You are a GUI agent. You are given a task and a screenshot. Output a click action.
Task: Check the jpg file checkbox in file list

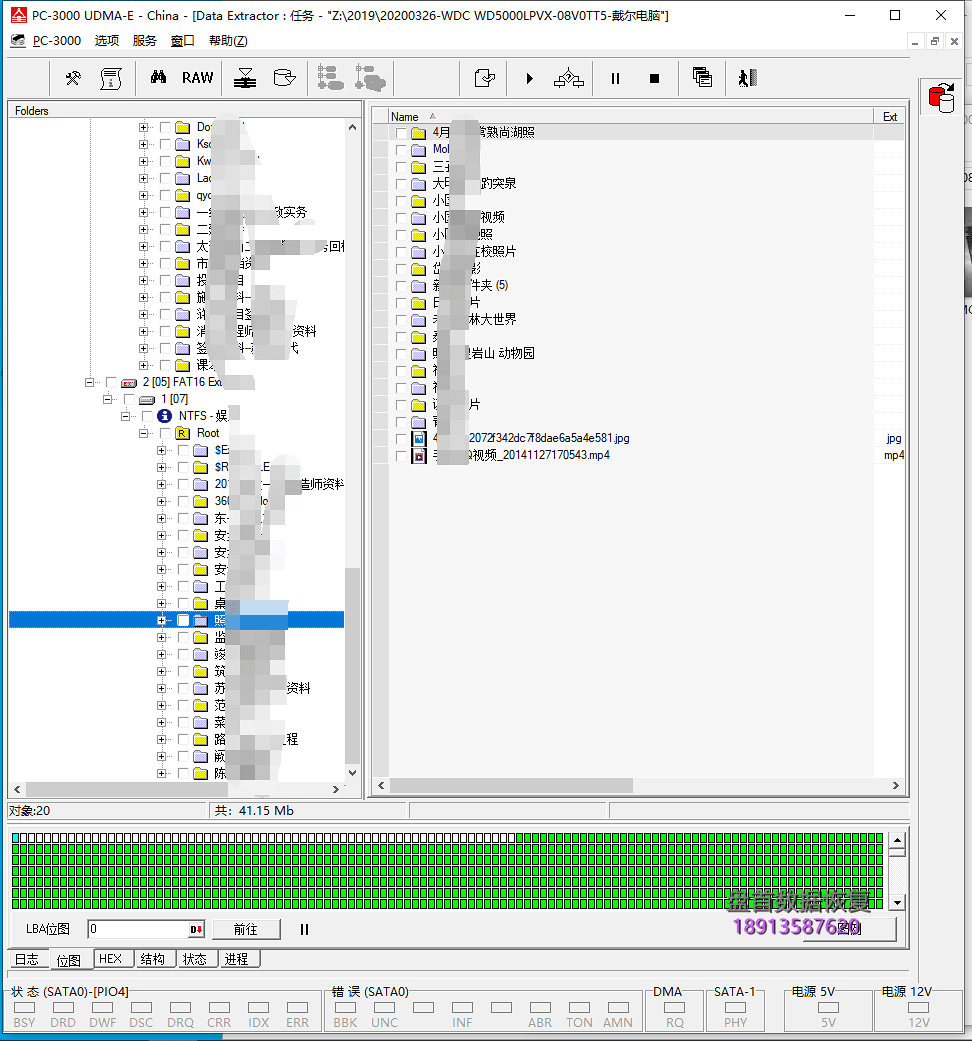click(400, 439)
